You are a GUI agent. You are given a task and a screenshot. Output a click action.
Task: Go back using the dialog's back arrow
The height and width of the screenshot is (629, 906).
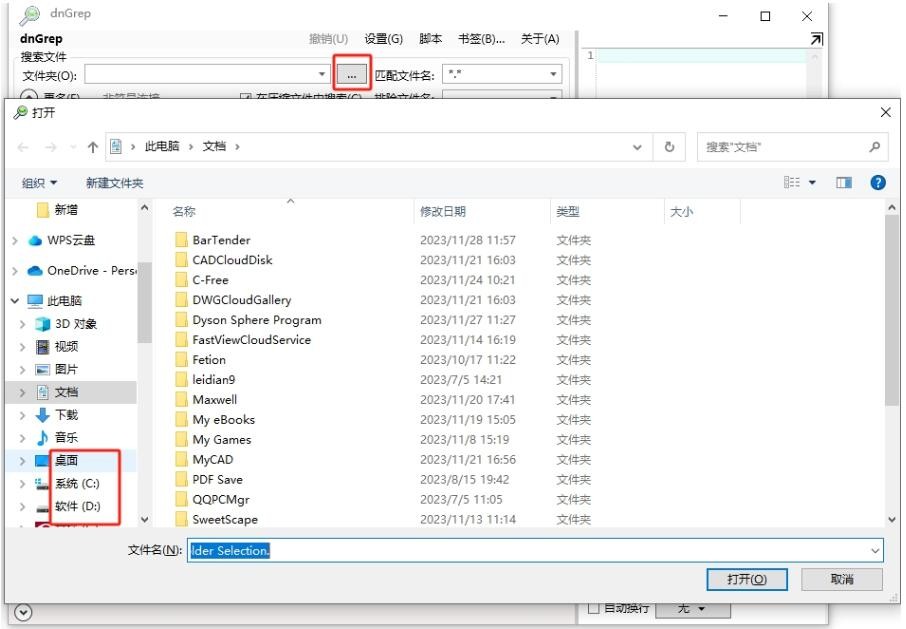coord(24,147)
